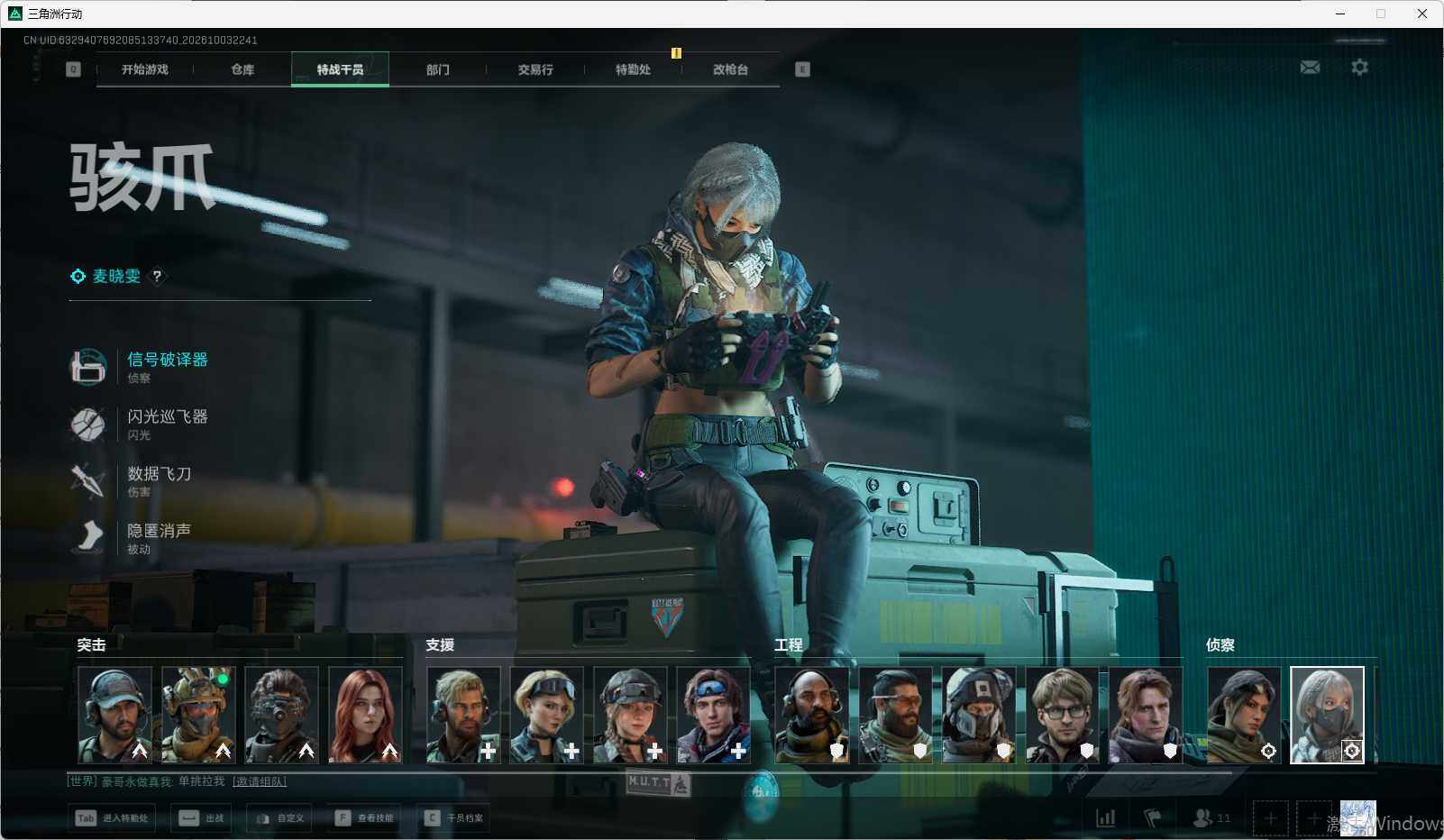This screenshot has width=1444, height=840.
Task: Open the 干员档案 operator profile button
Action: tap(453, 817)
